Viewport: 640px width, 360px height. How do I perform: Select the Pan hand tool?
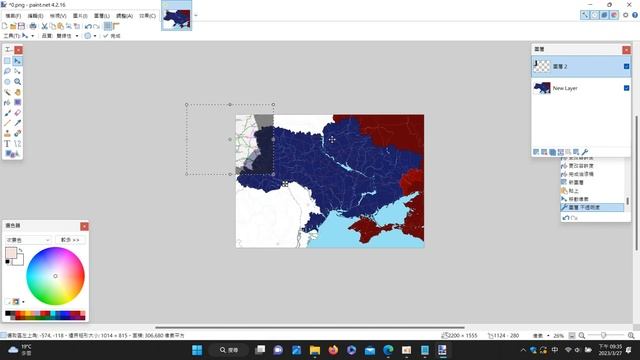(x=18, y=92)
